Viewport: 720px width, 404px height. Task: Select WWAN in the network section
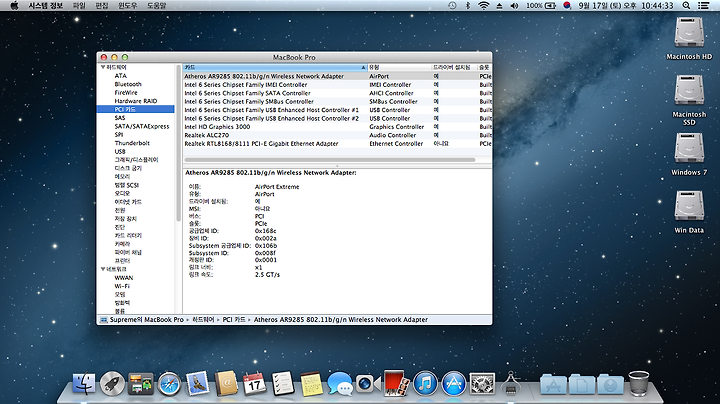(x=124, y=278)
